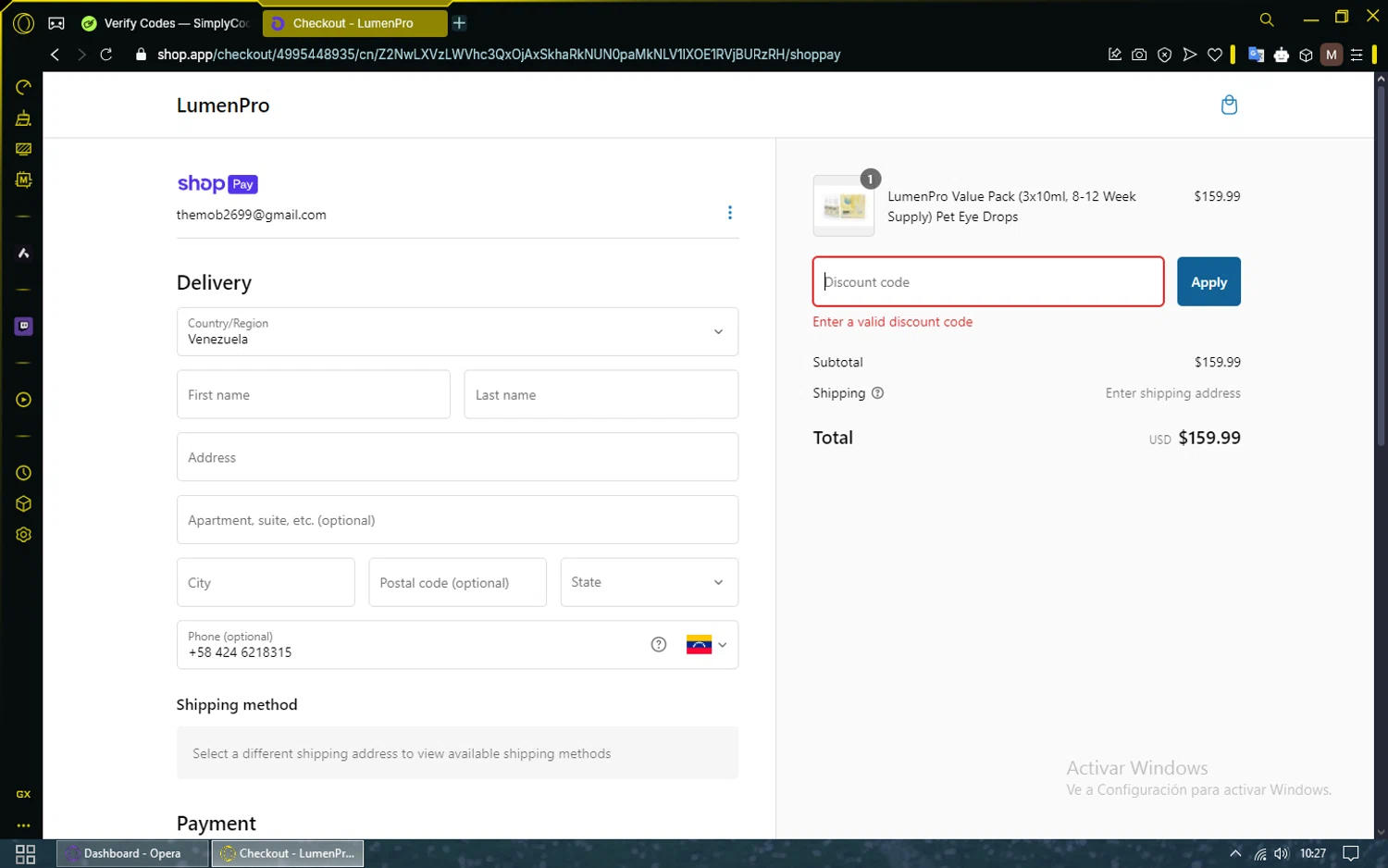The width and height of the screenshot is (1388, 868).
Task: Open the robot extension icon
Action: tap(1282, 55)
